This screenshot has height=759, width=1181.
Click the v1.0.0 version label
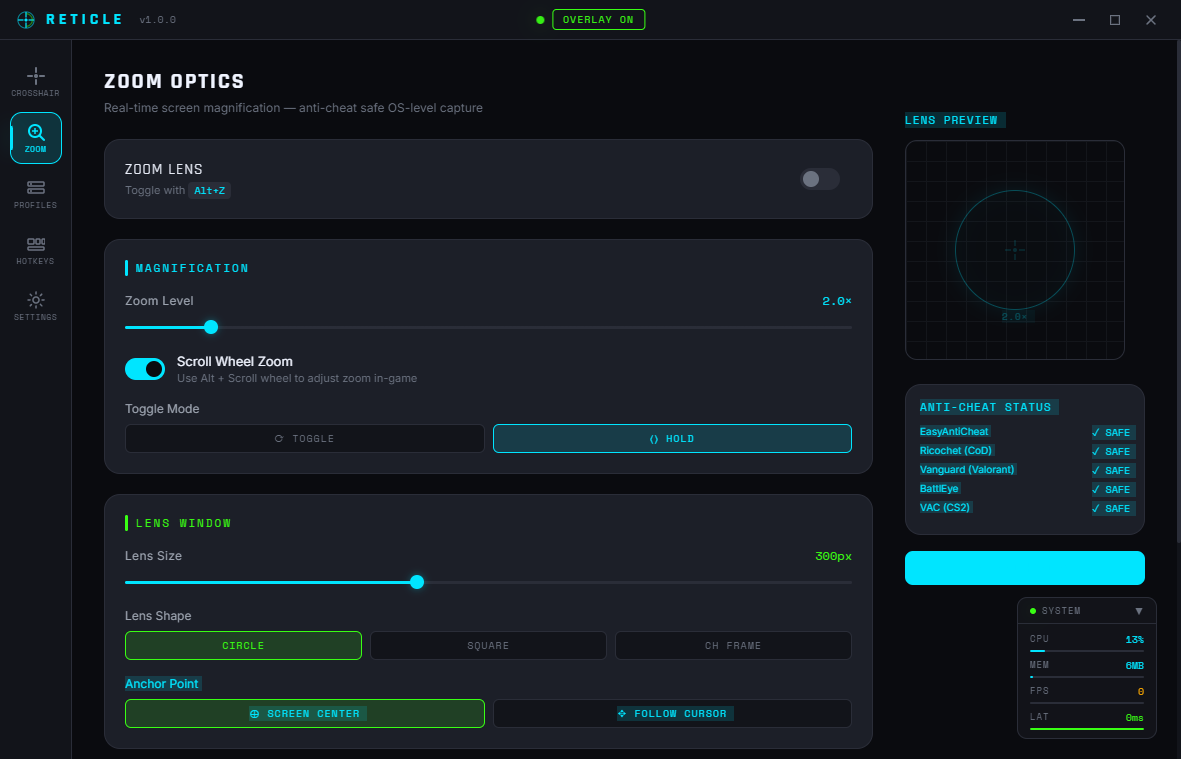point(157,20)
